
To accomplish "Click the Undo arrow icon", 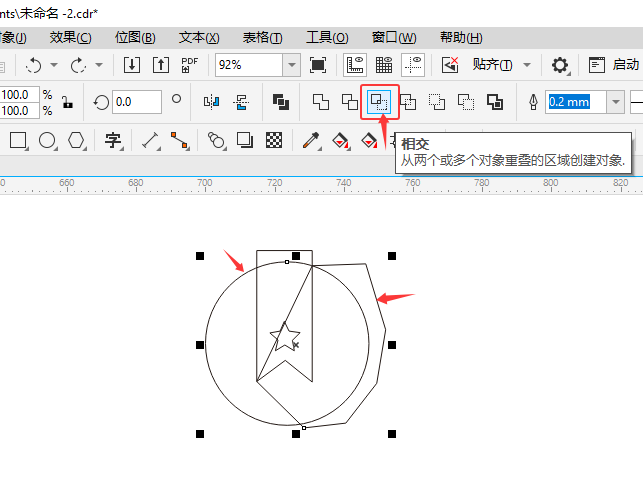I will [x=34, y=65].
